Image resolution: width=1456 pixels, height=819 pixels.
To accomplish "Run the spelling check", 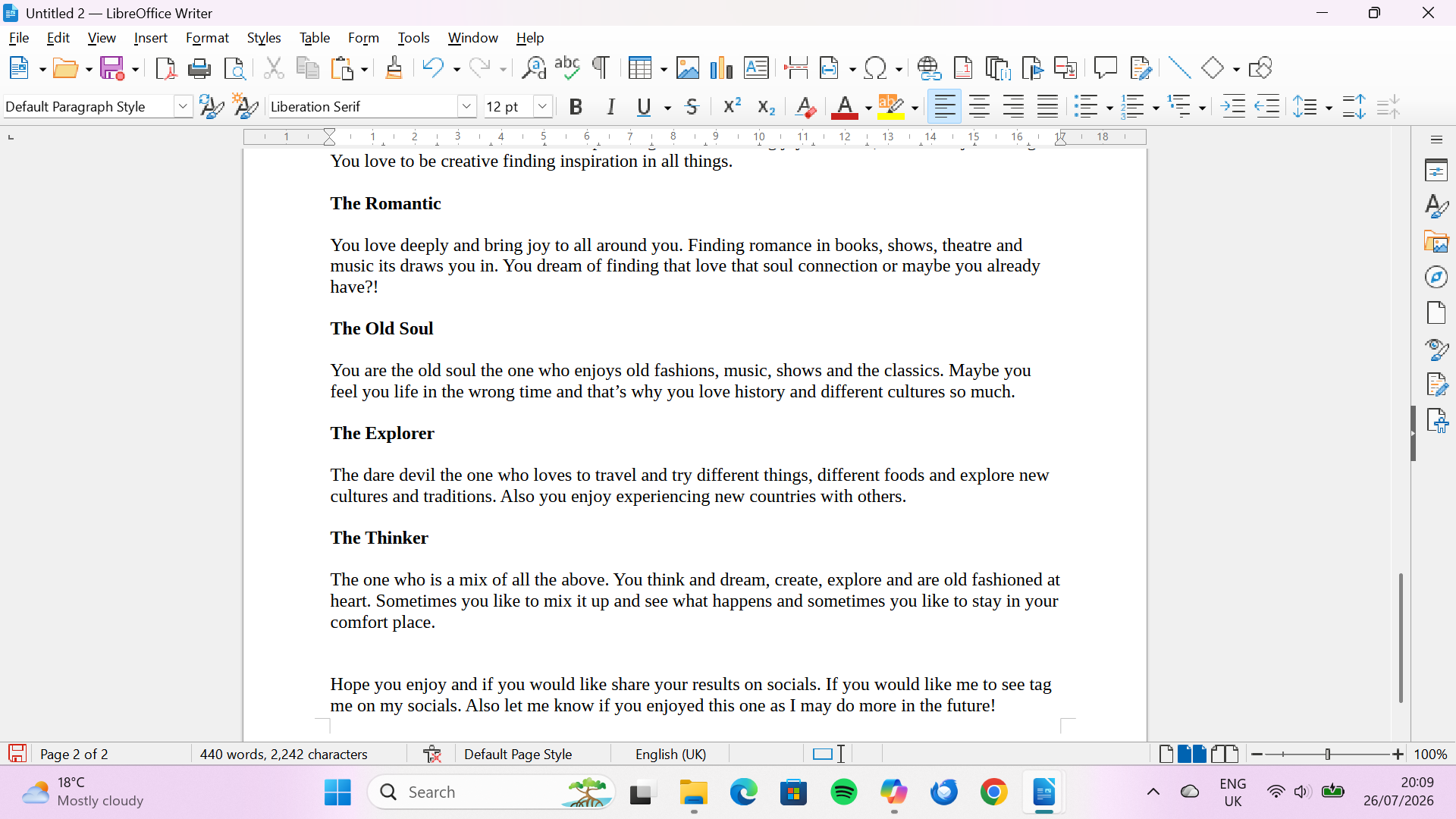I will (x=567, y=68).
